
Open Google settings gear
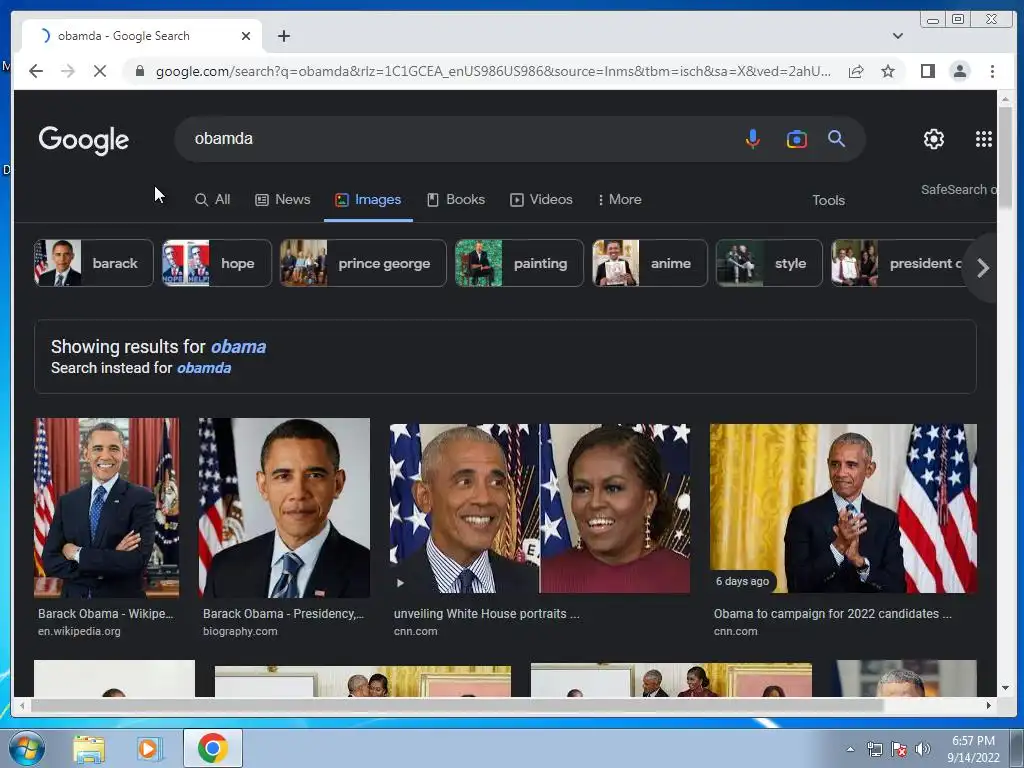(x=933, y=139)
